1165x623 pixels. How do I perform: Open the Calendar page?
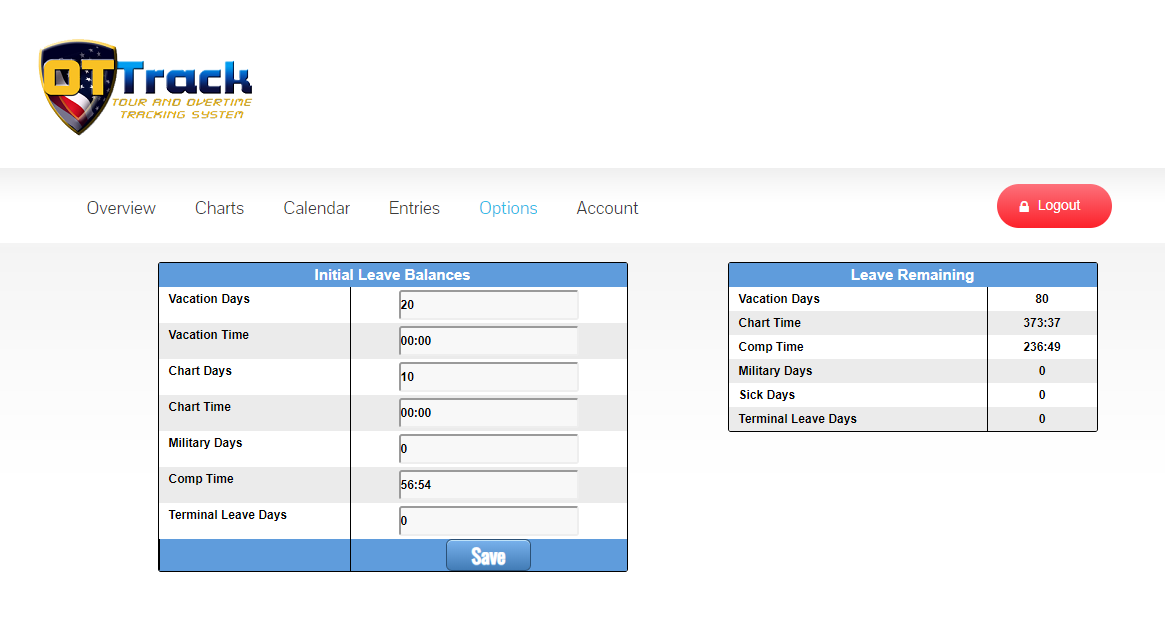click(316, 208)
